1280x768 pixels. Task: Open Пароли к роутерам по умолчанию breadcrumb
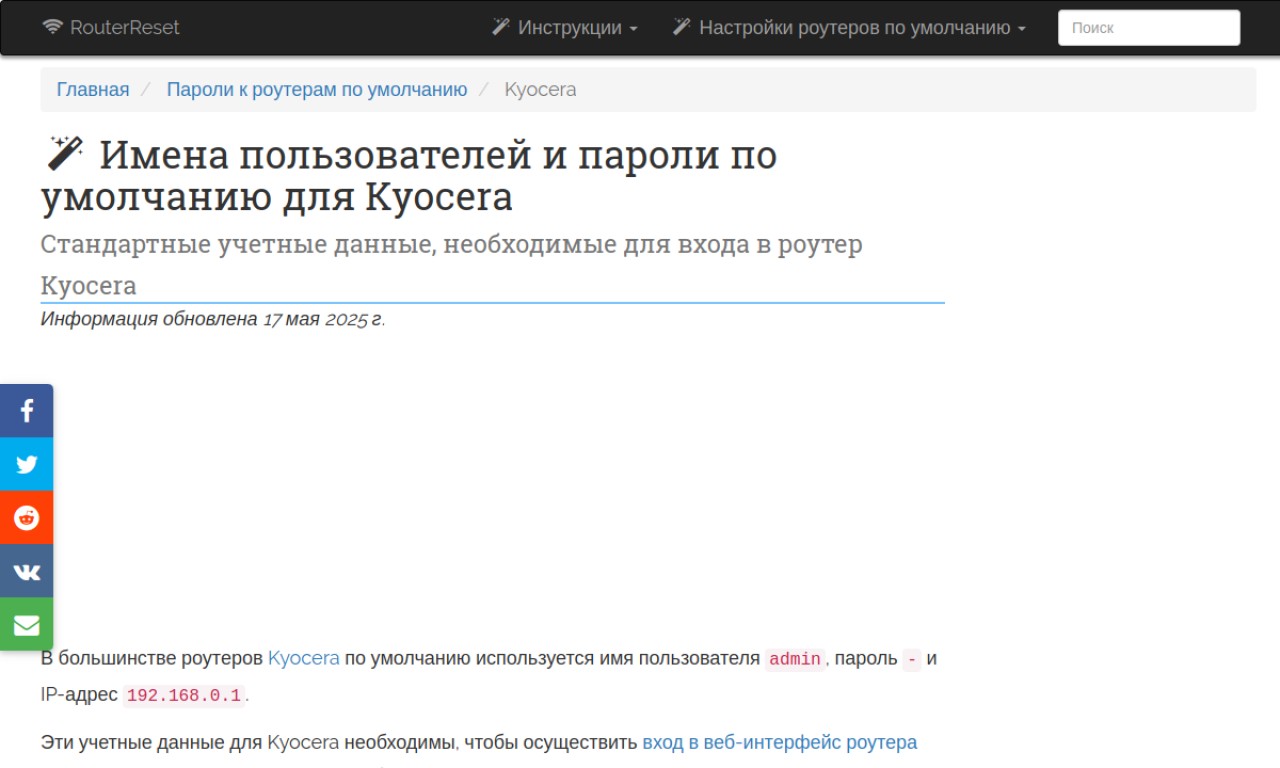pyautogui.click(x=317, y=89)
